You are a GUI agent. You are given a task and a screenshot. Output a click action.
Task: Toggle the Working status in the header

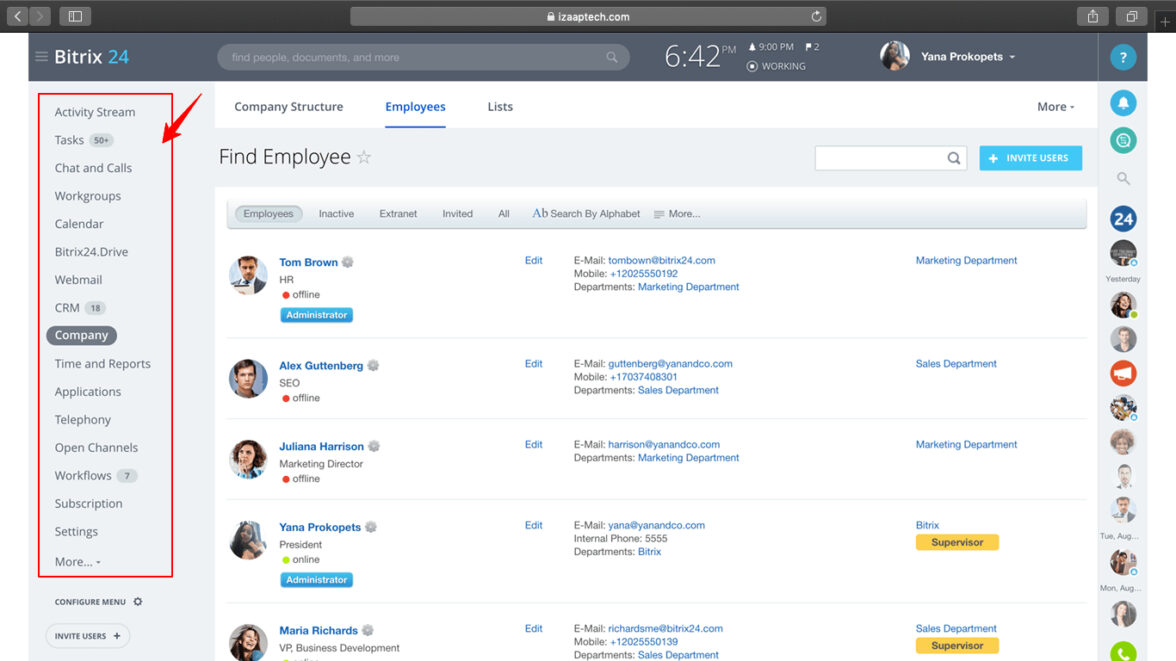coord(776,66)
